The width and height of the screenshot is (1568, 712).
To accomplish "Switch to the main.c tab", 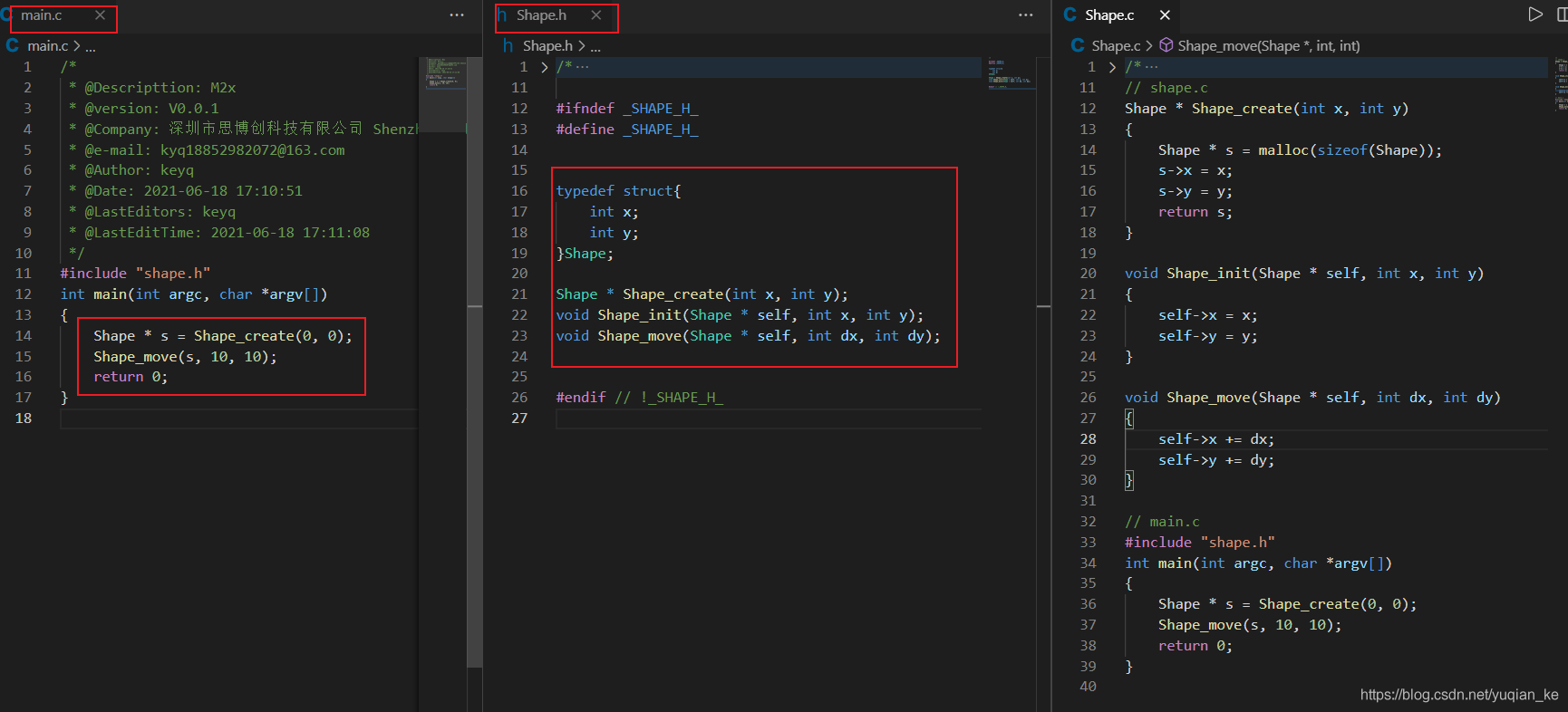I will pyautogui.click(x=43, y=15).
